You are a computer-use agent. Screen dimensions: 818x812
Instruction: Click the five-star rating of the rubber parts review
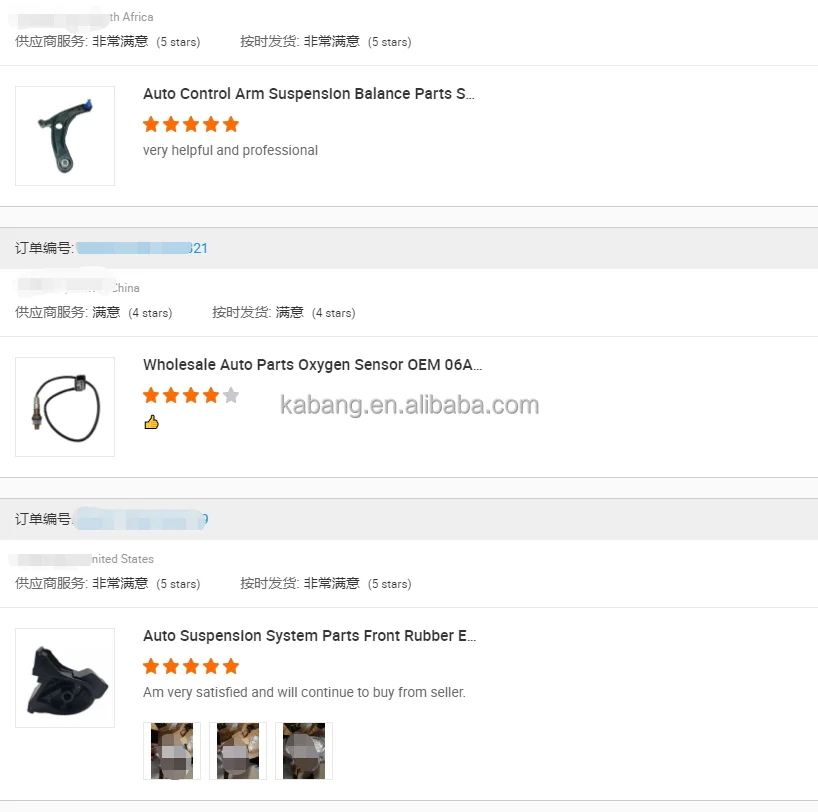191,666
